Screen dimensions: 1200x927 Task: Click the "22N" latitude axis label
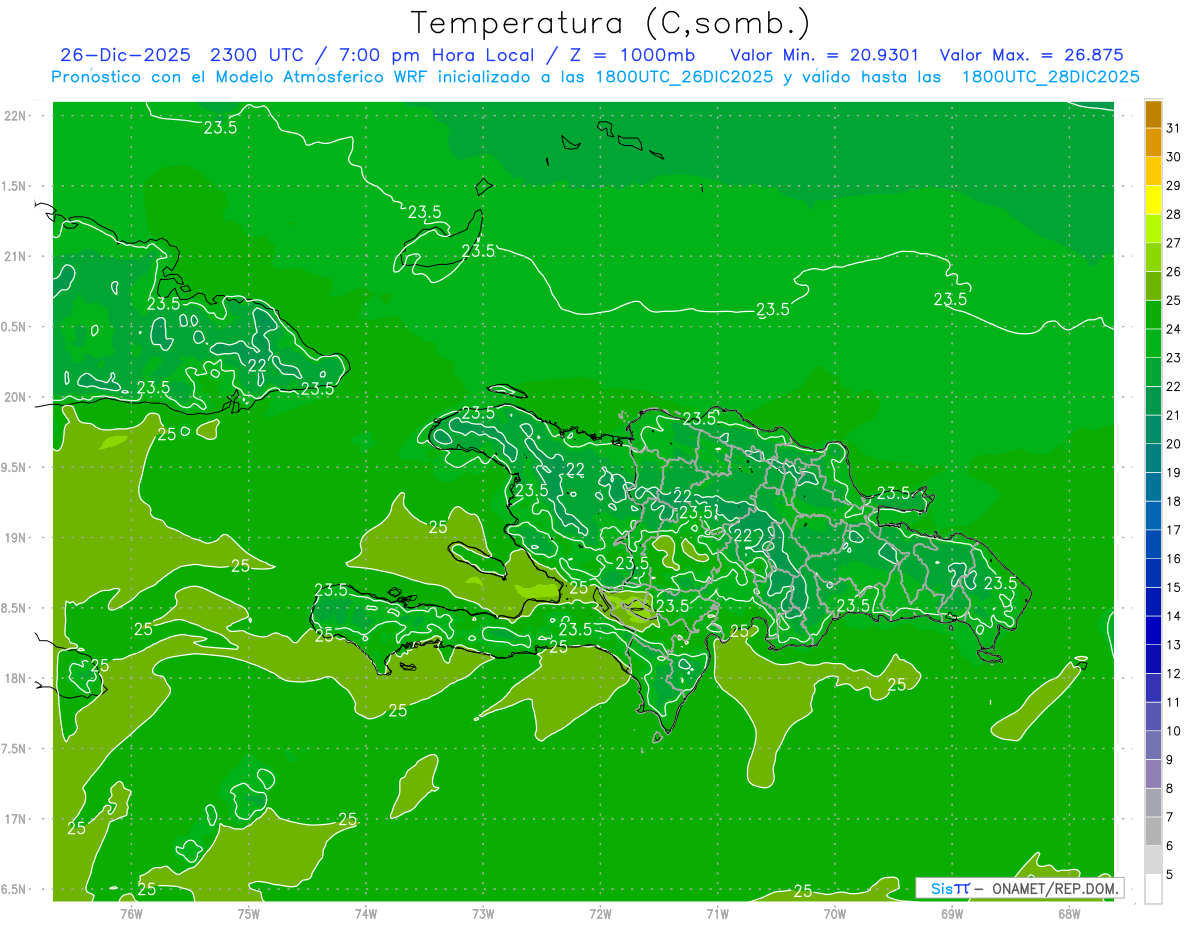click(x=15, y=116)
